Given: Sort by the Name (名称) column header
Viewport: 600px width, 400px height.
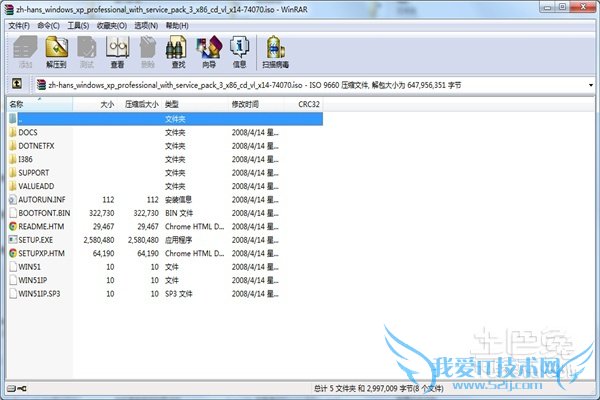Looking at the screenshot, I should click(x=40, y=104).
